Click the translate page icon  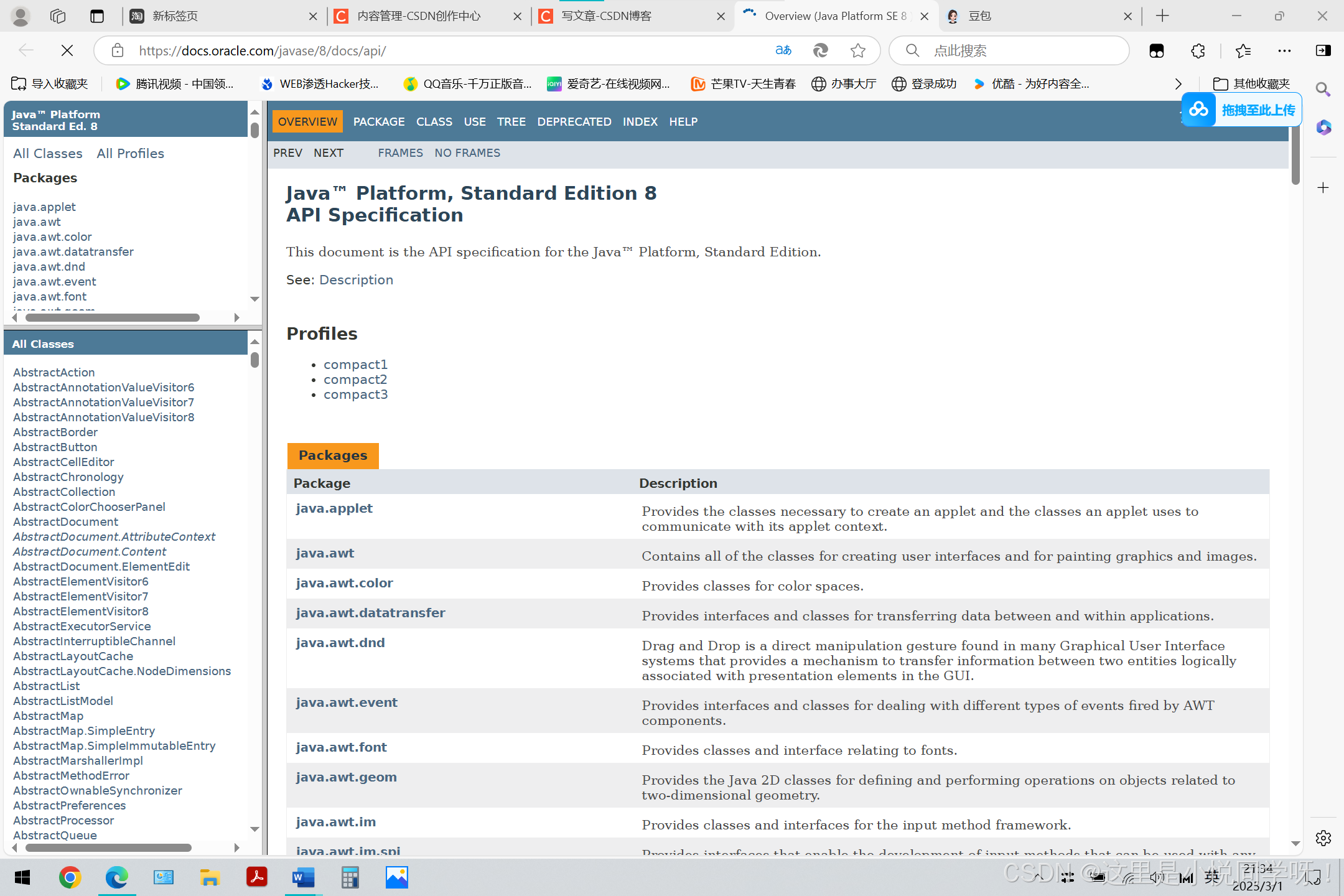click(x=783, y=50)
